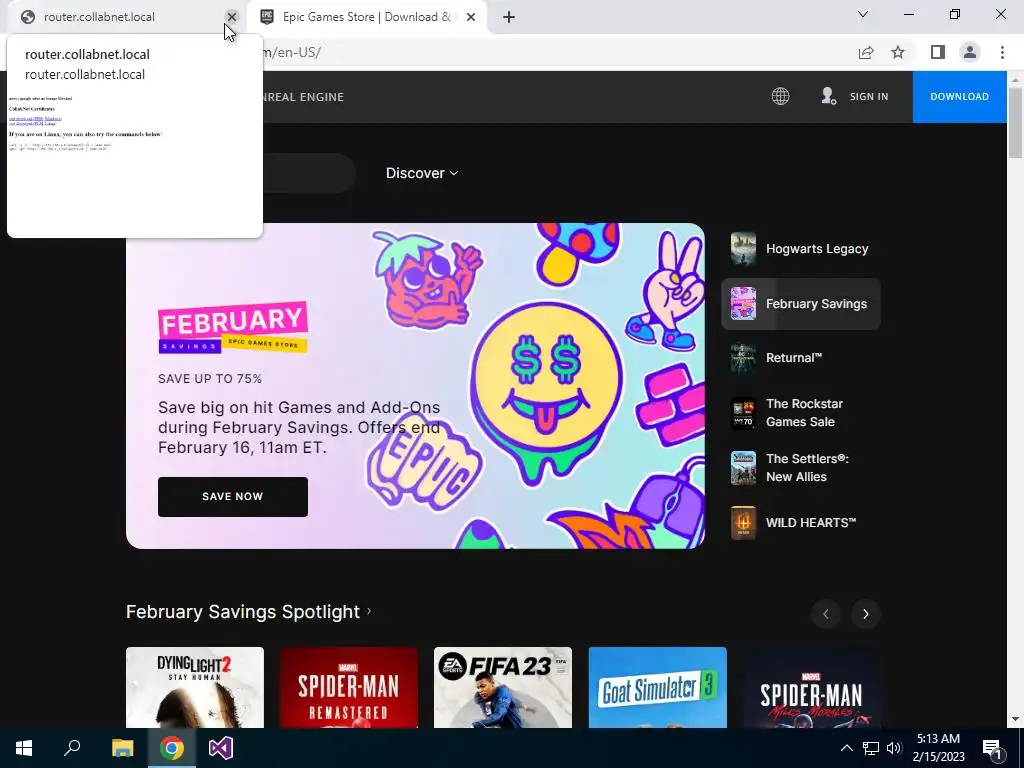The height and width of the screenshot is (768, 1024).
Task: Open the Goat Simulator 3 card
Action: (658, 687)
